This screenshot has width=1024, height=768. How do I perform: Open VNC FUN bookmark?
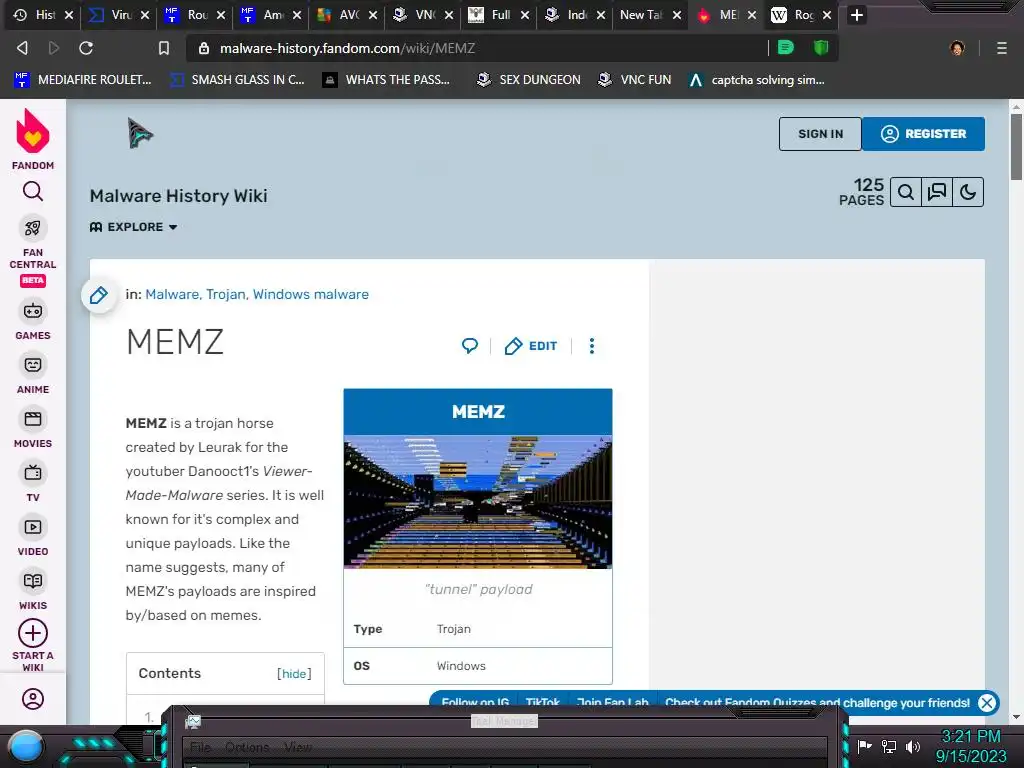pos(635,80)
